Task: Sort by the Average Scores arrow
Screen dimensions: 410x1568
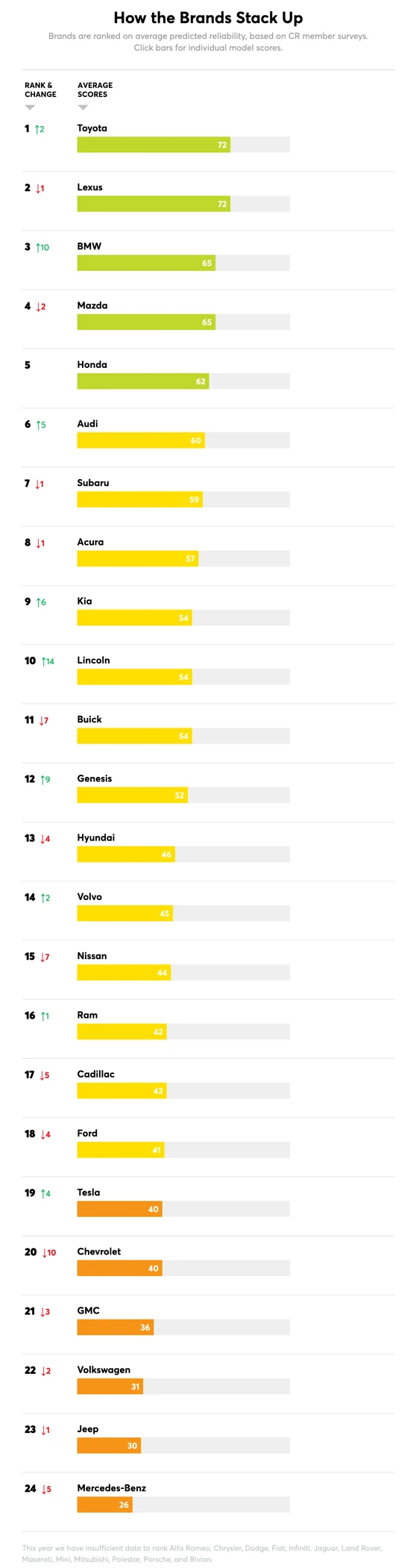Action: (x=83, y=107)
